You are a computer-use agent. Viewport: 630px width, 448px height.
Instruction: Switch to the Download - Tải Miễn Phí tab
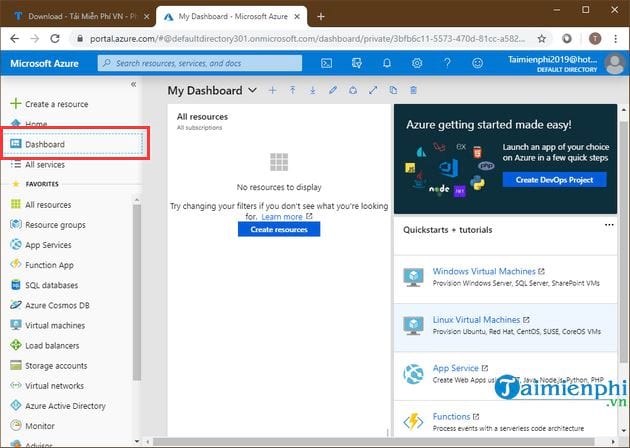click(x=81, y=16)
